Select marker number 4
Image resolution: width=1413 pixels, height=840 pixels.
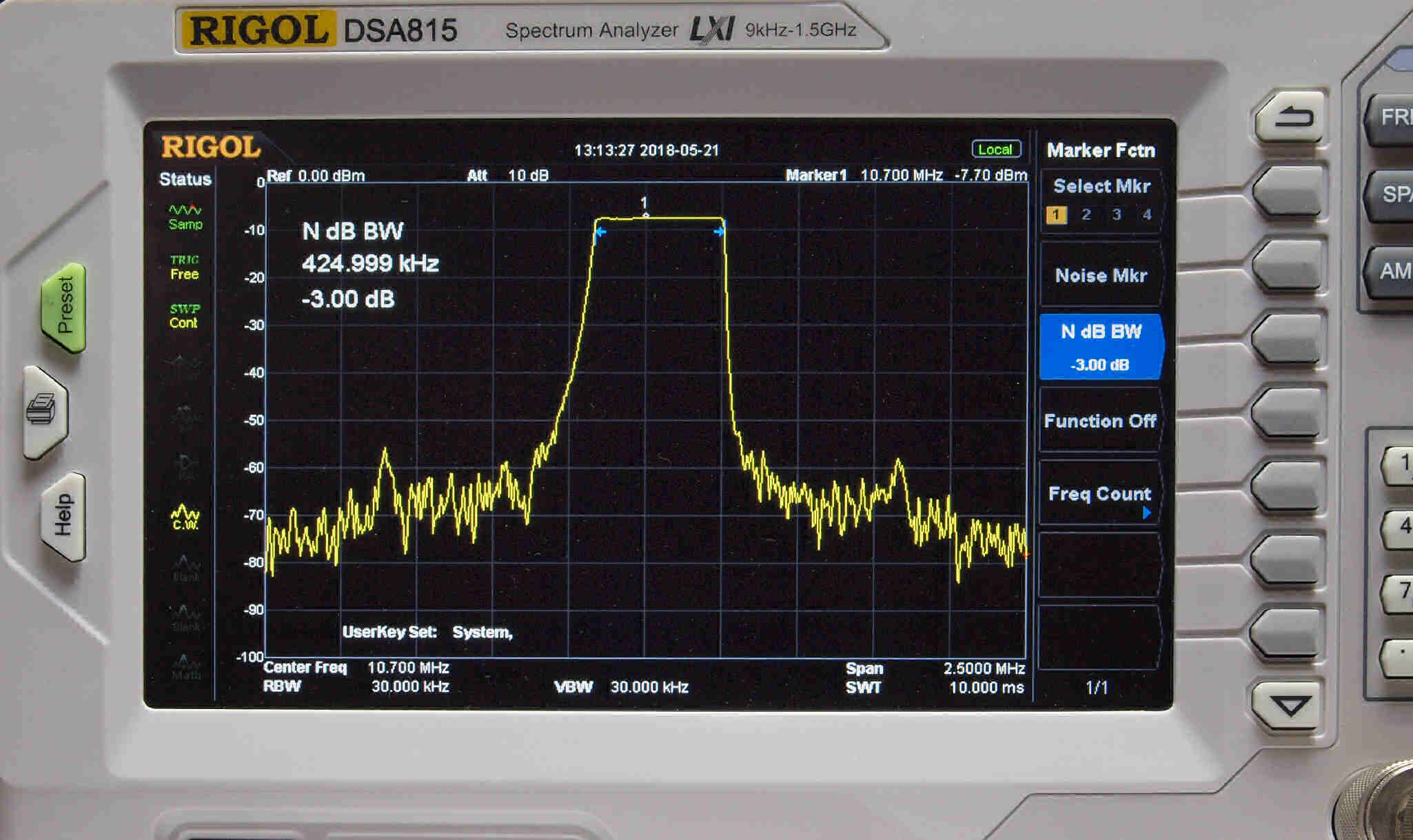pos(1147,215)
